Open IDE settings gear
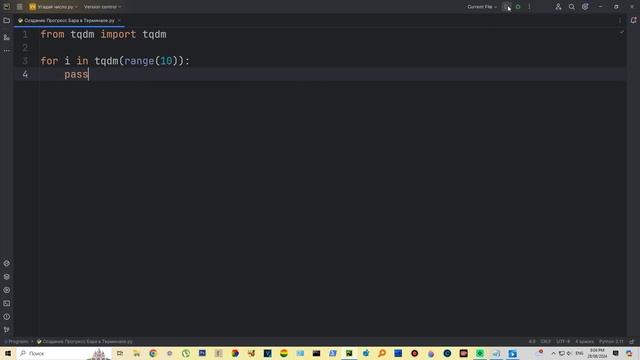The height and width of the screenshot is (360, 640). [585, 7]
